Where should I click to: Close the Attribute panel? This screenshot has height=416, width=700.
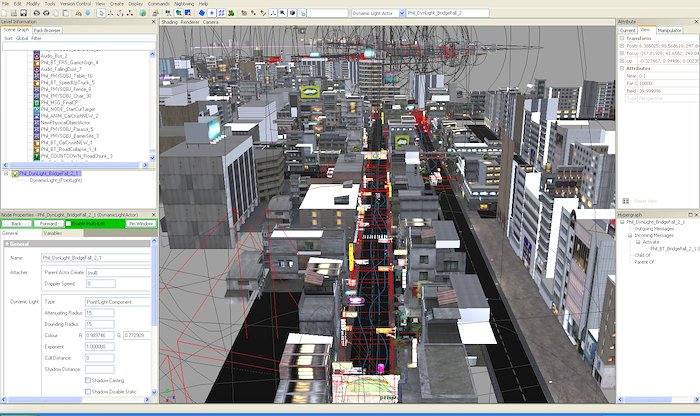point(694,21)
